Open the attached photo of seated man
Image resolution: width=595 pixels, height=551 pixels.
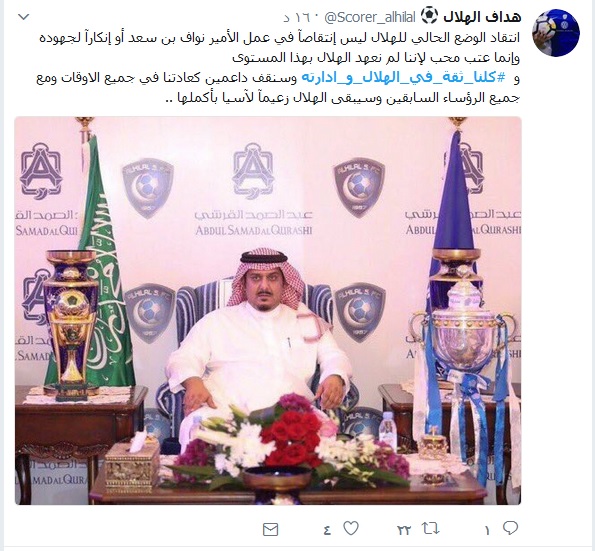click(x=268, y=311)
